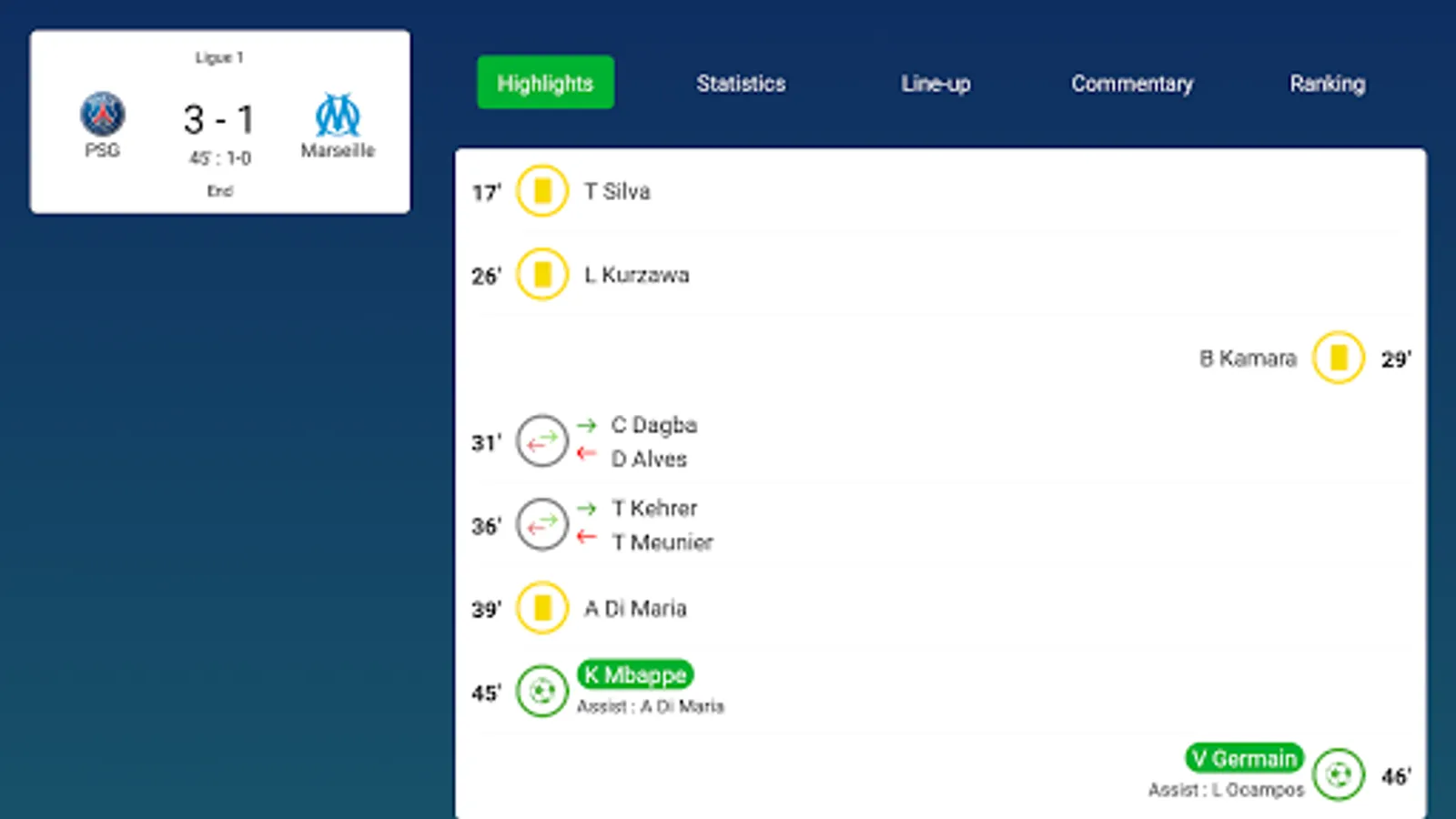This screenshot has height=819, width=1456.
Task: Click the Marseille club logo
Action: tap(338, 115)
